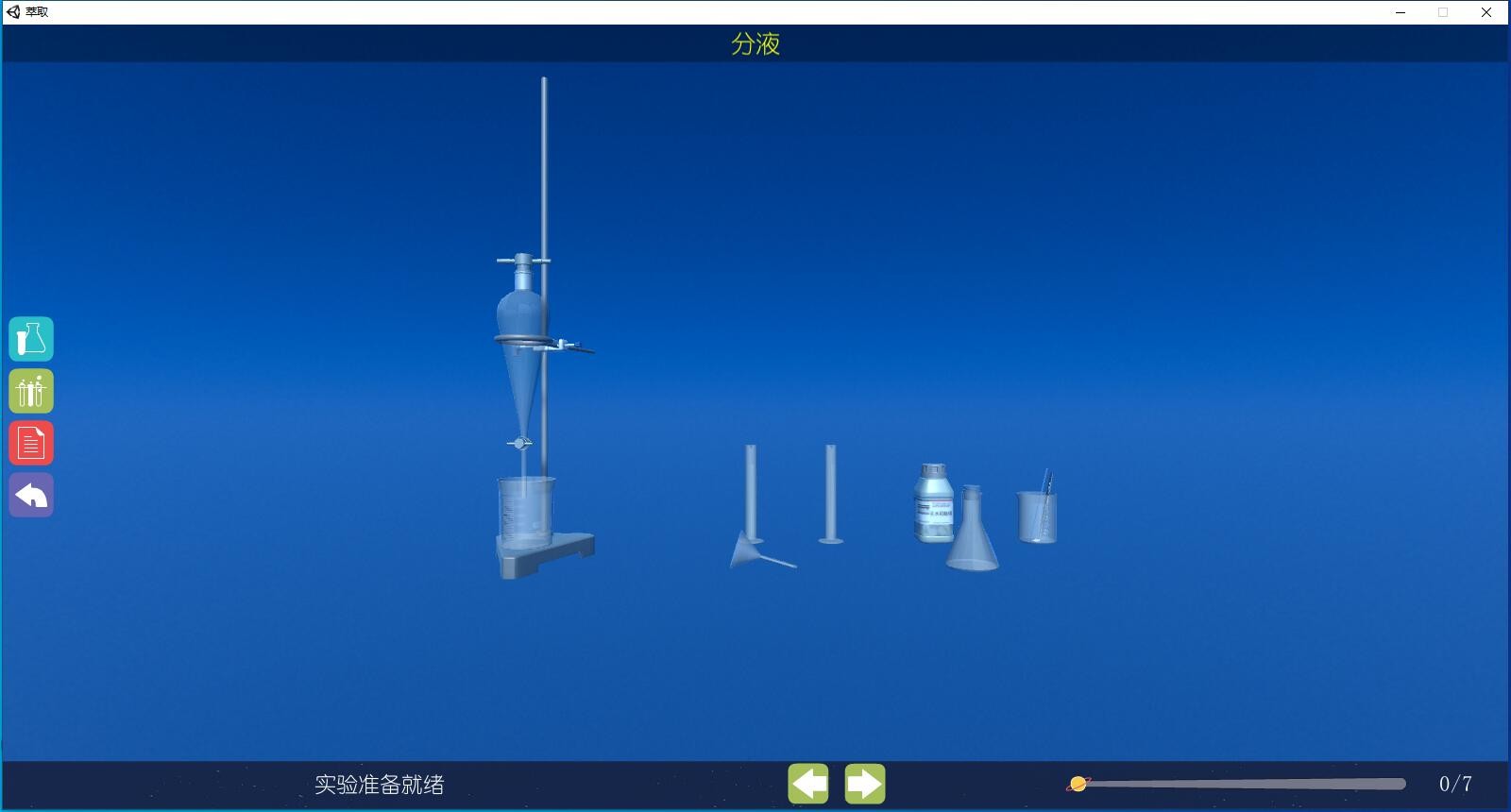
Task: Advance to the next experiment step
Action: [865, 784]
